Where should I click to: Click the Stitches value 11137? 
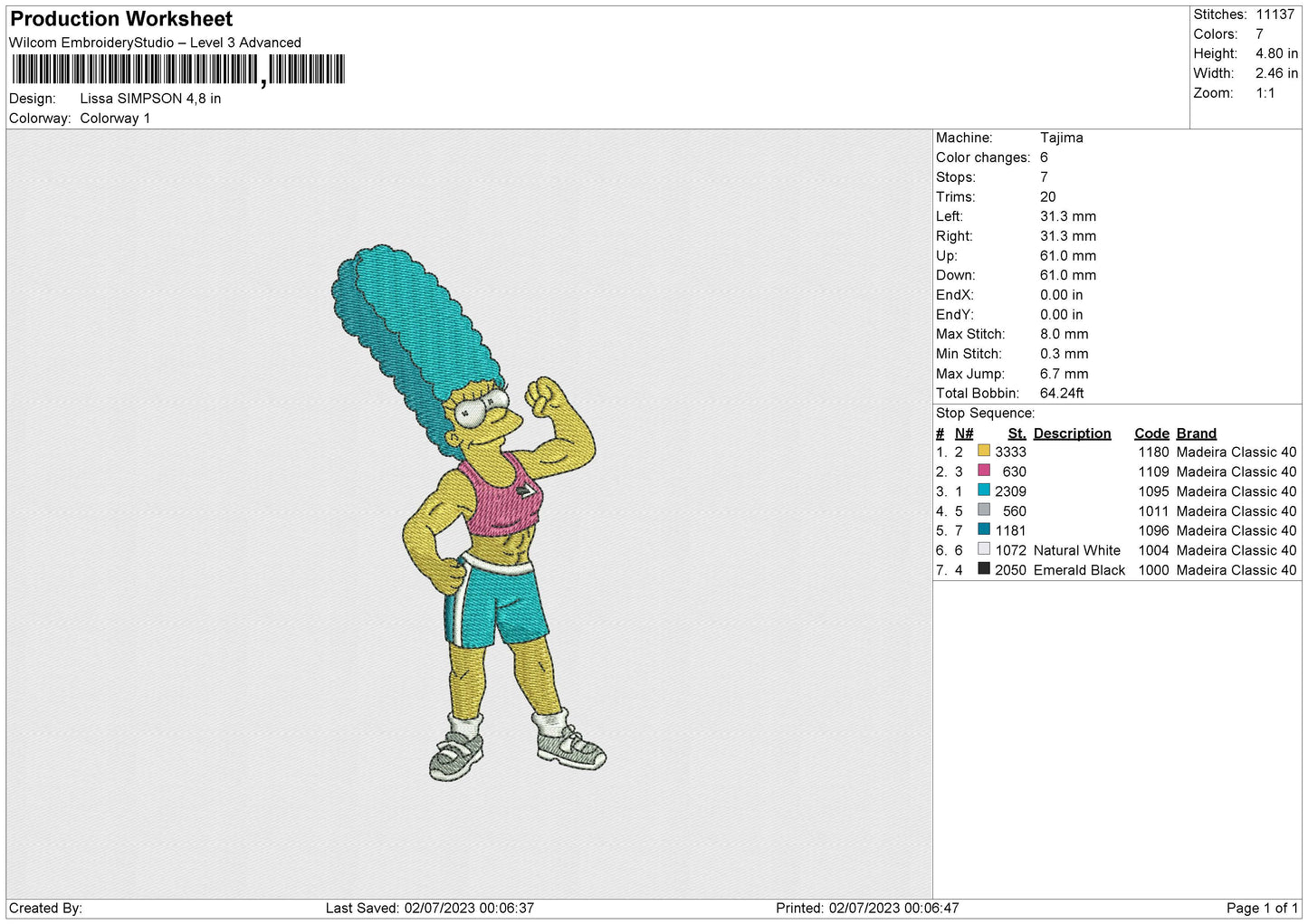pos(1275,14)
